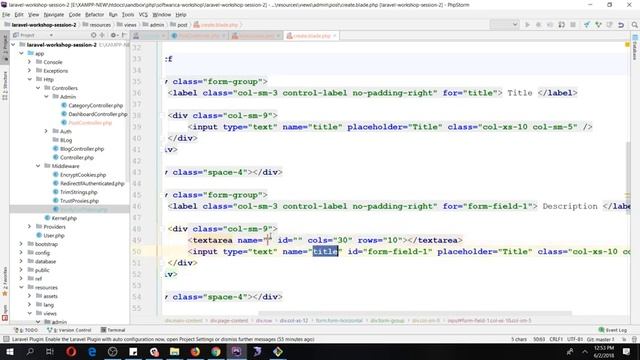
Task: Open Opera browser from taskbar
Action: (x=71, y=351)
